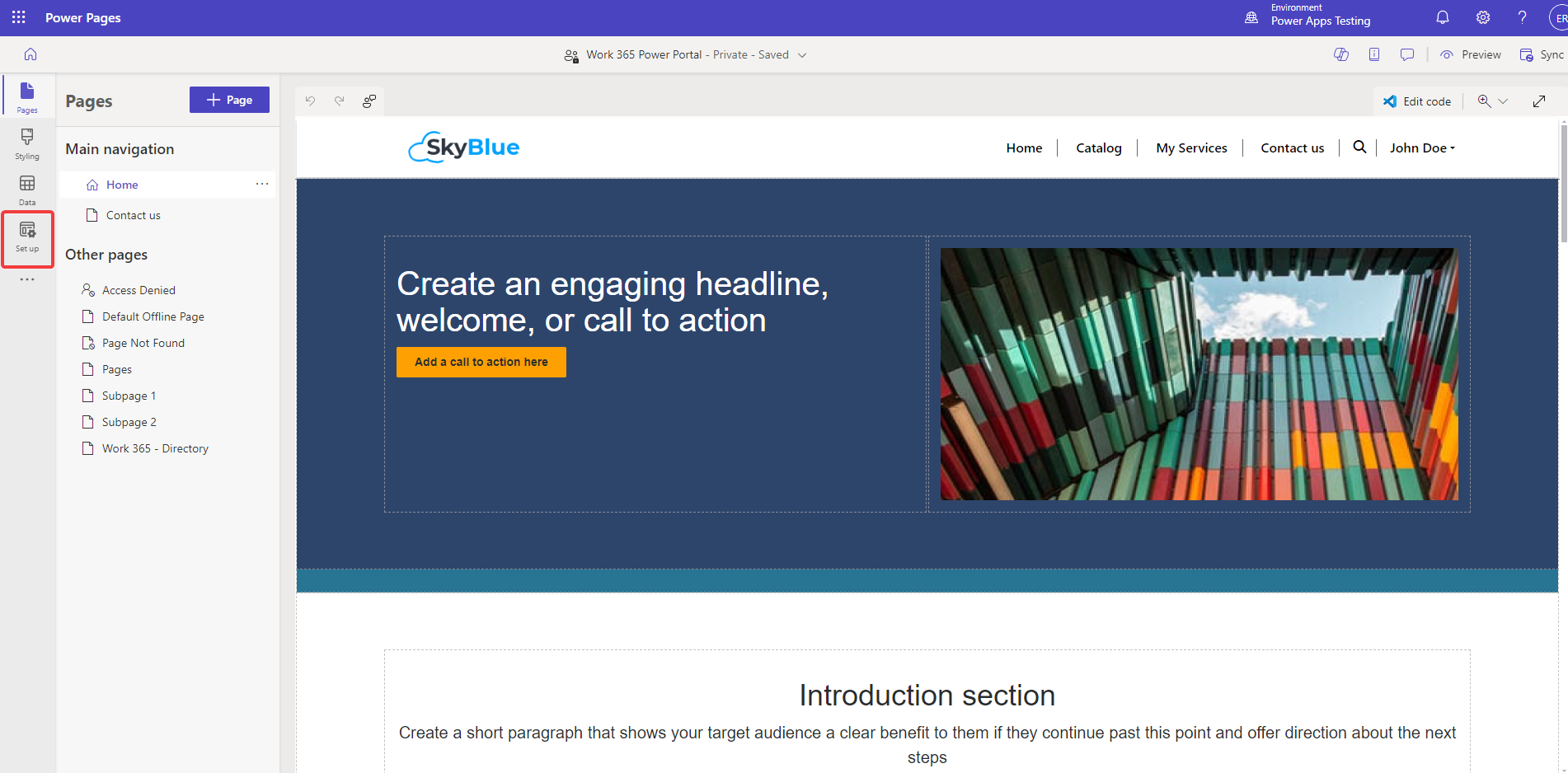Open the Copilot icon in command bar
Screen dimensions: 1568x773
(x=1341, y=54)
